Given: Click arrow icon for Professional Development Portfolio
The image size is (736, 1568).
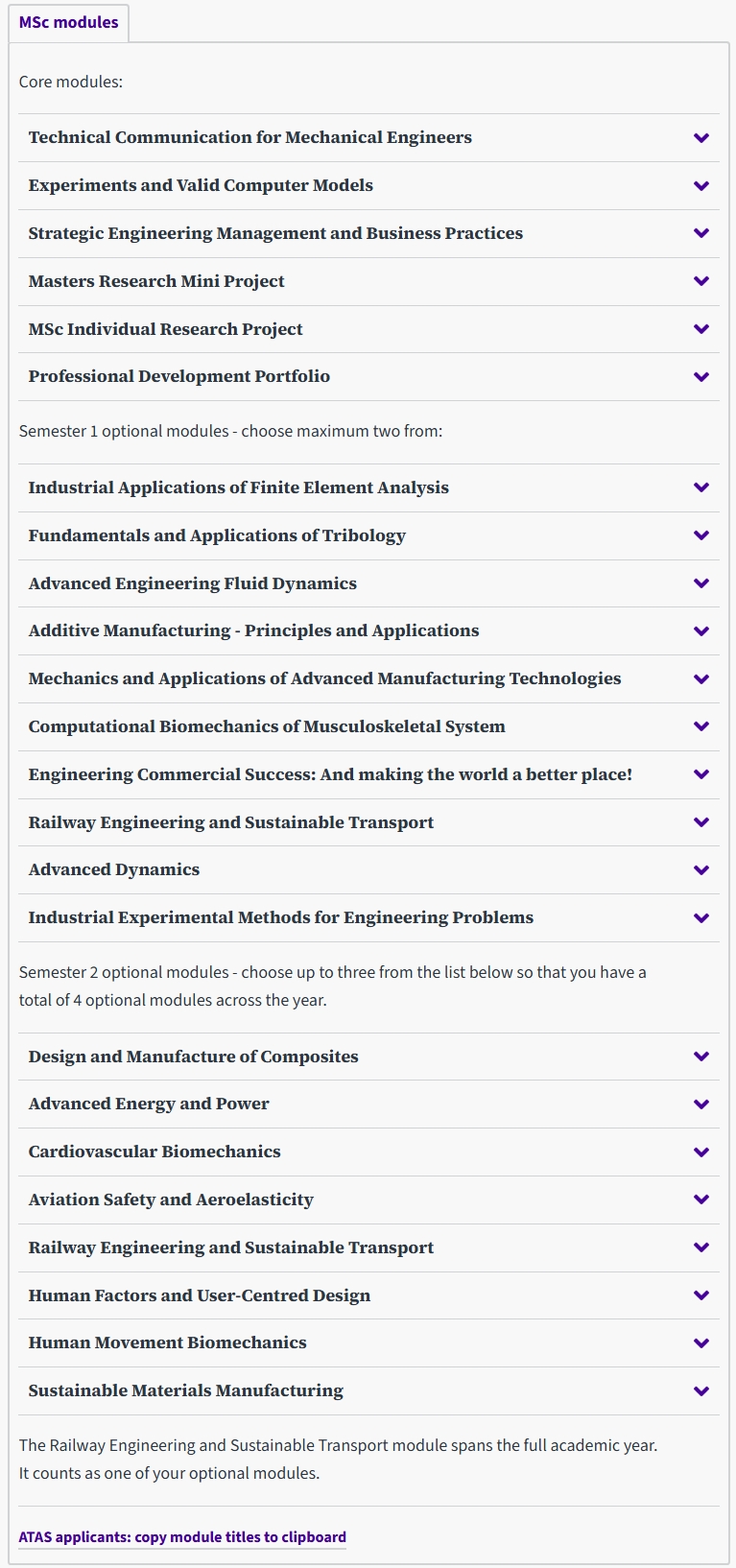Looking at the screenshot, I should (x=701, y=377).
